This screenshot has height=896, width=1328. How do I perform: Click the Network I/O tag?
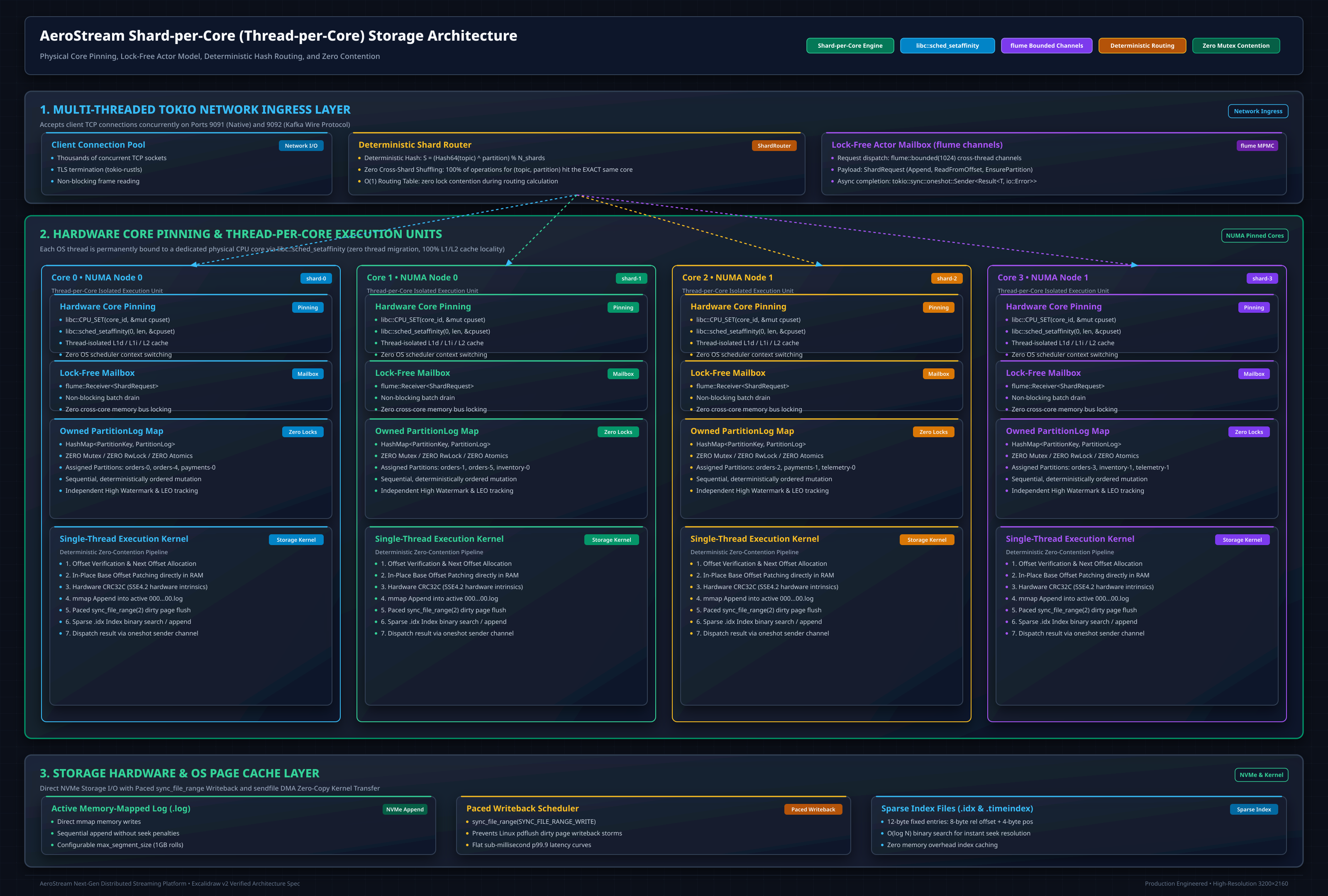coord(301,146)
